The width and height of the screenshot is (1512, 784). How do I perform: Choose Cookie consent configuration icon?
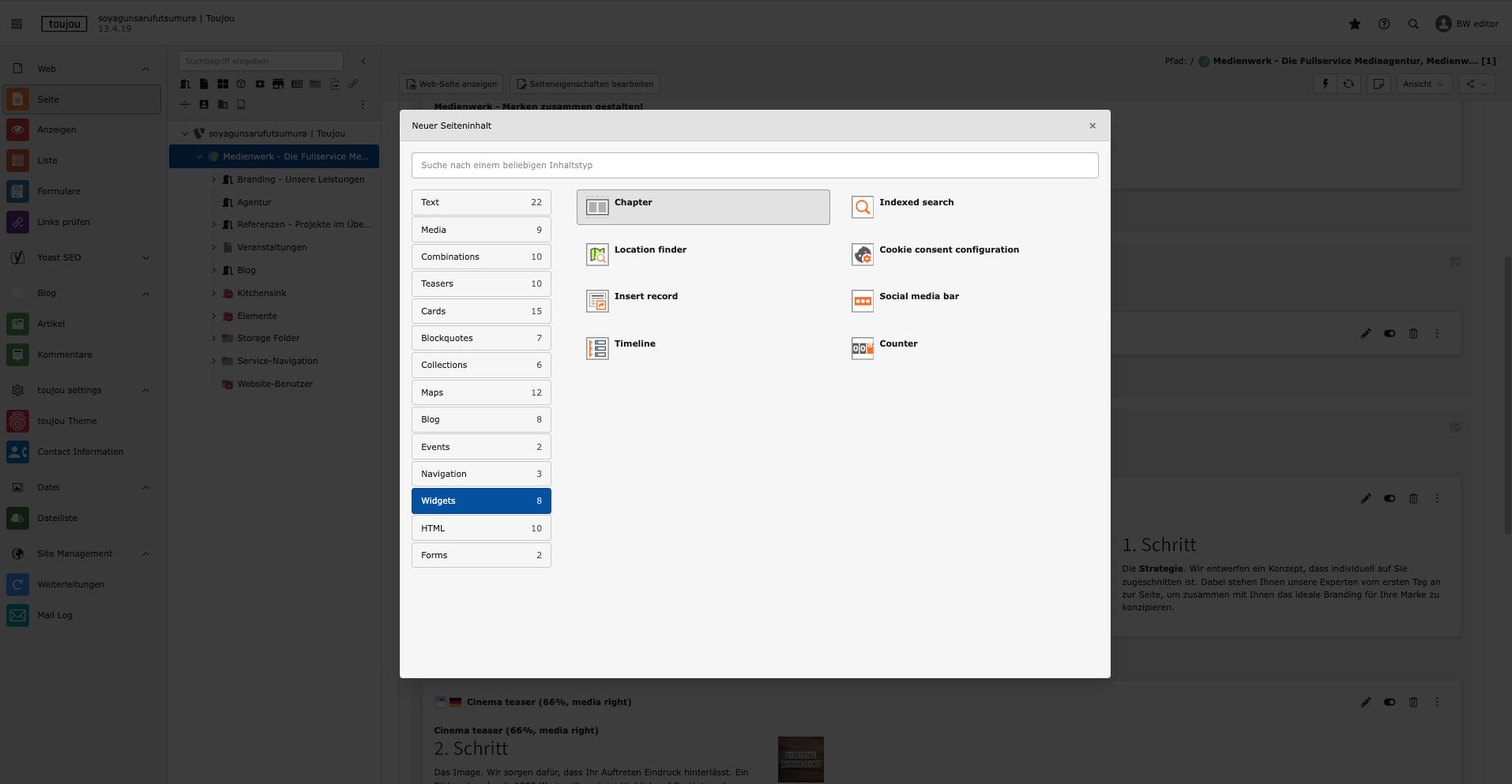click(862, 254)
